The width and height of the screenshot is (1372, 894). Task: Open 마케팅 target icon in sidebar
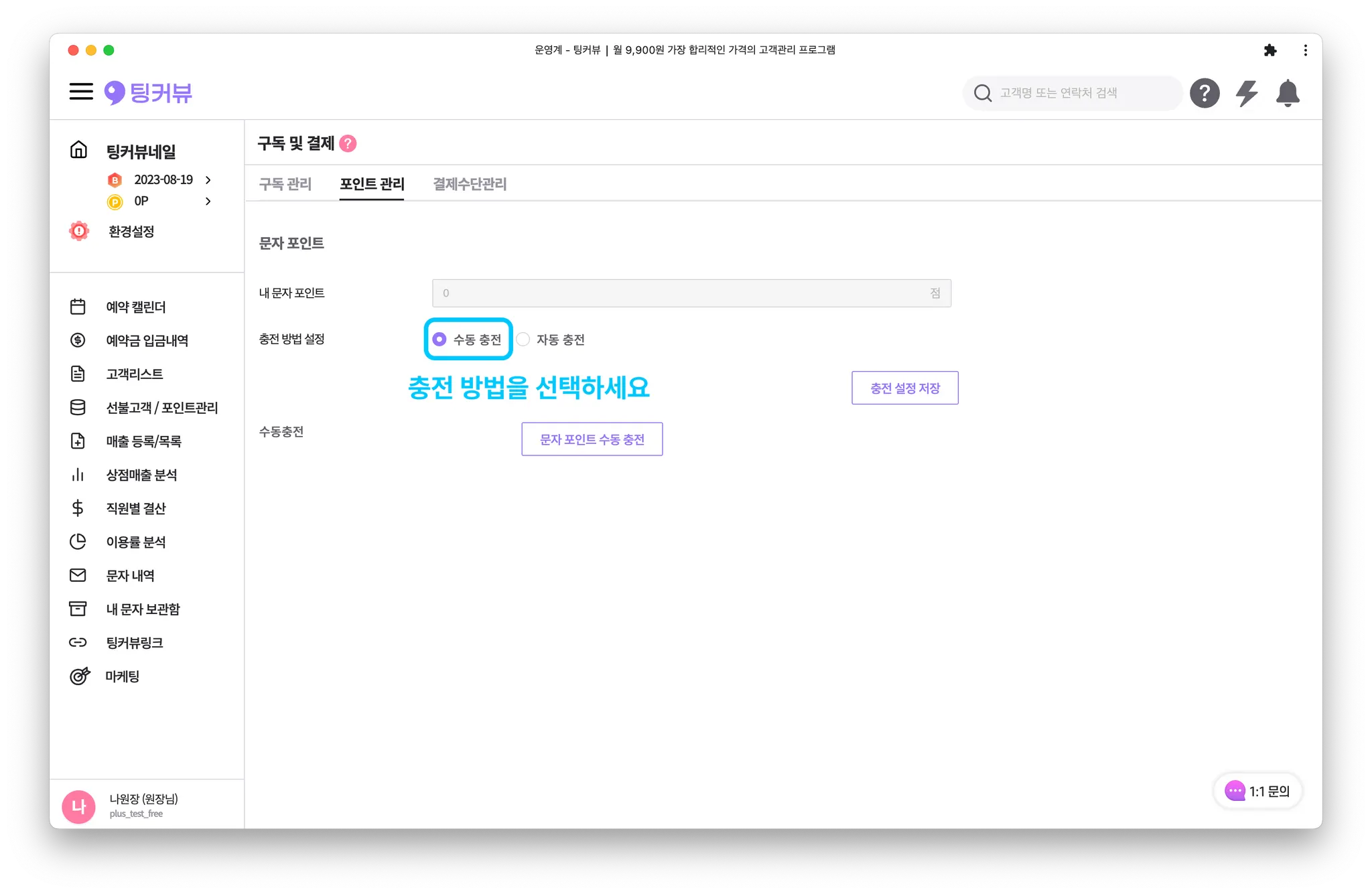point(79,676)
